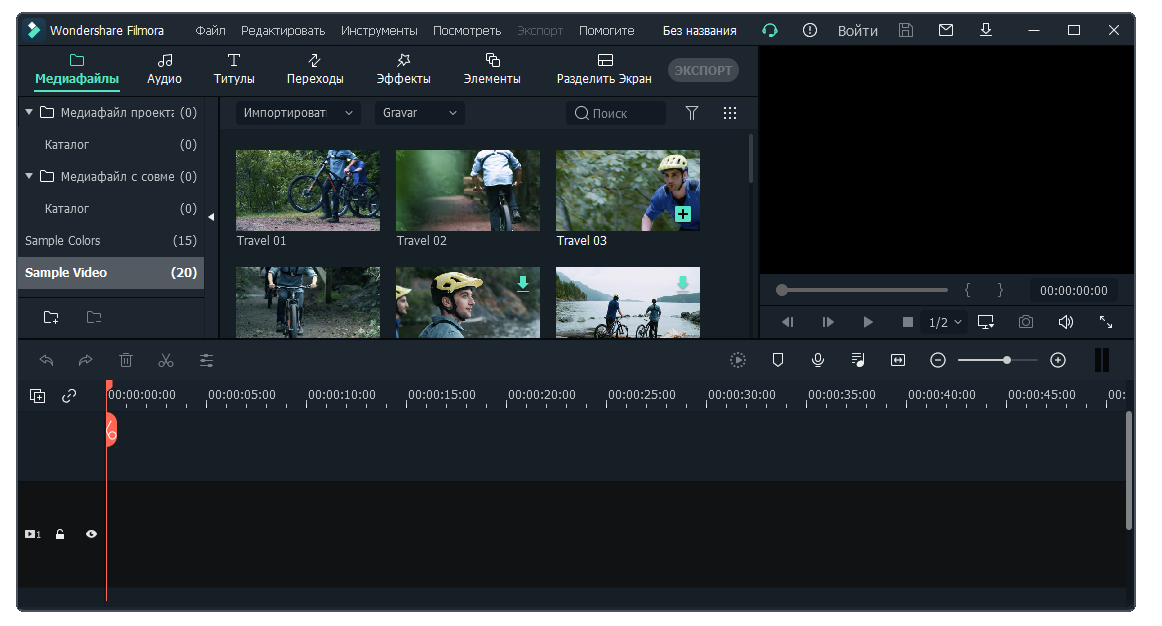
Task: Click the timeline zoom slider
Action: (x=997, y=360)
